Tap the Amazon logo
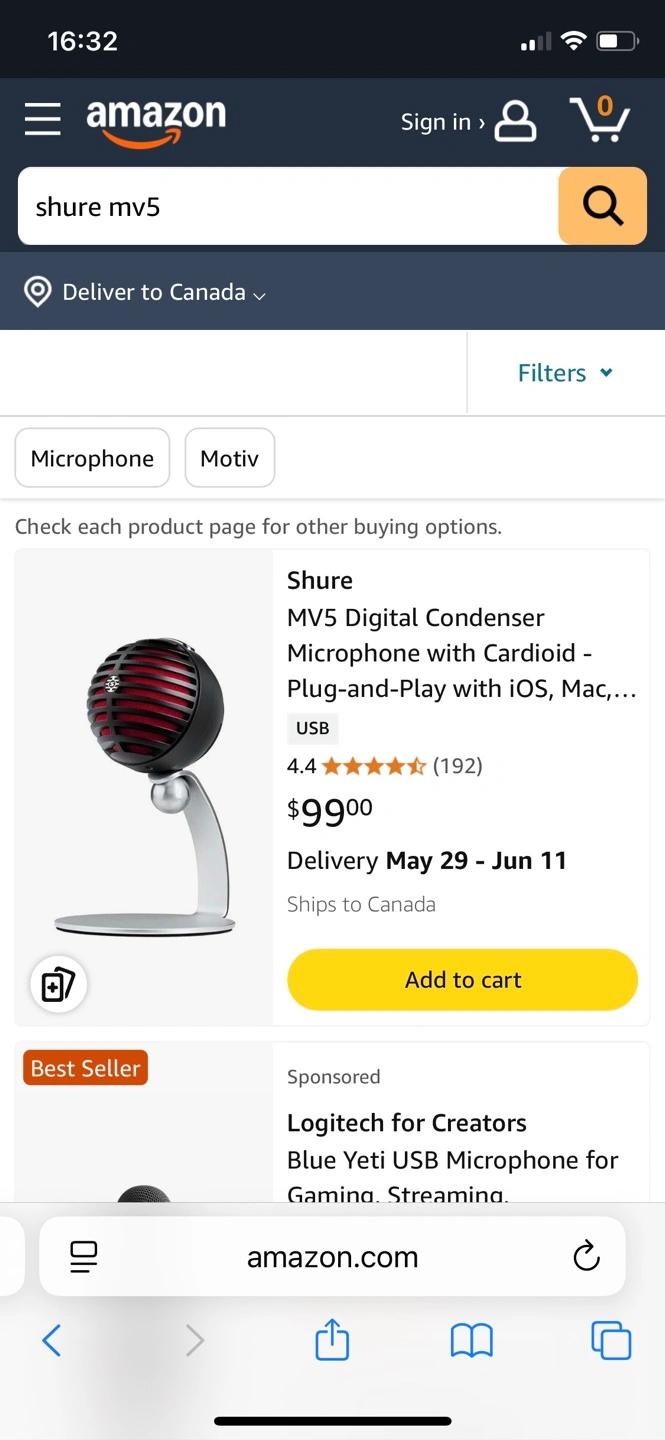 point(156,121)
